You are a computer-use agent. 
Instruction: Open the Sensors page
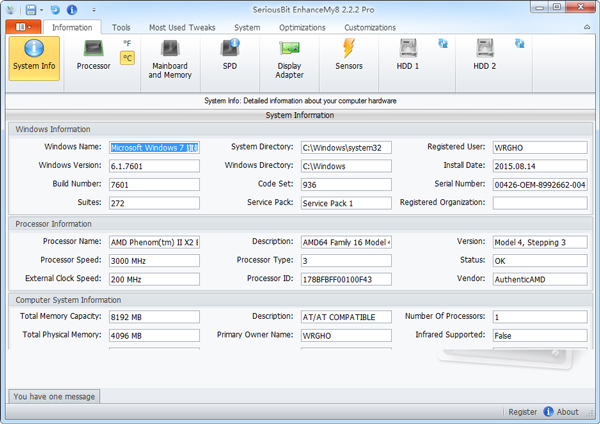click(x=349, y=55)
